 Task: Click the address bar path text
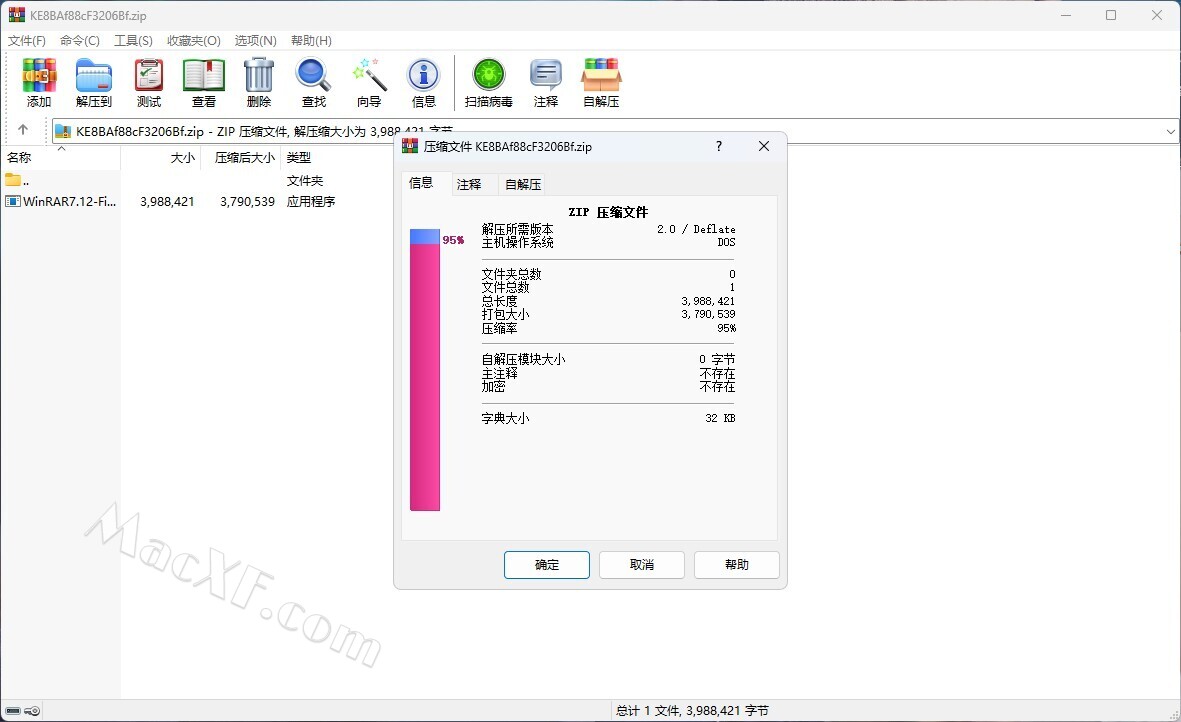coord(264,131)
